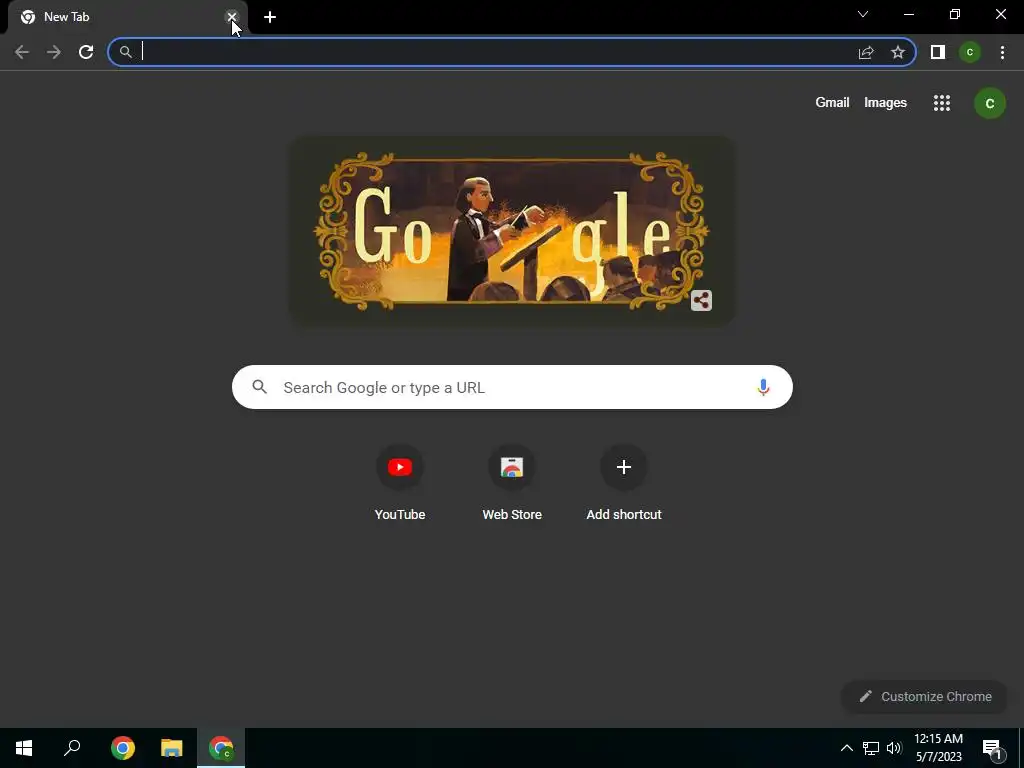Reload the page with the refresh icon
Image resolution: width=1024 pixels, height=768 pixels.
[86, 52]
